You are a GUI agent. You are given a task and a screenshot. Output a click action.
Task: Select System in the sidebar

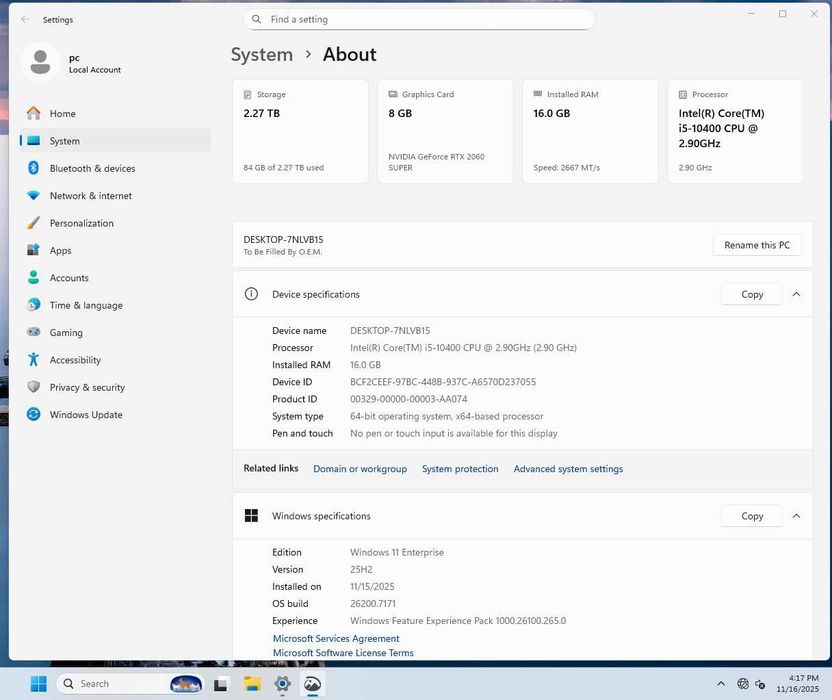pyautogui.click(x=115, y=141)
